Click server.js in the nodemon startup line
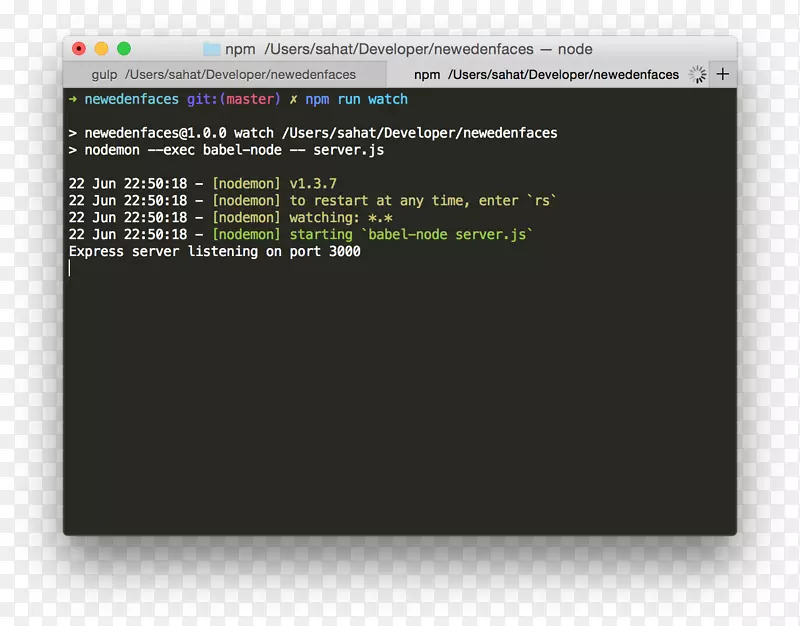The image size is (800, 626). pyautogui.click(x=492, y=234)
